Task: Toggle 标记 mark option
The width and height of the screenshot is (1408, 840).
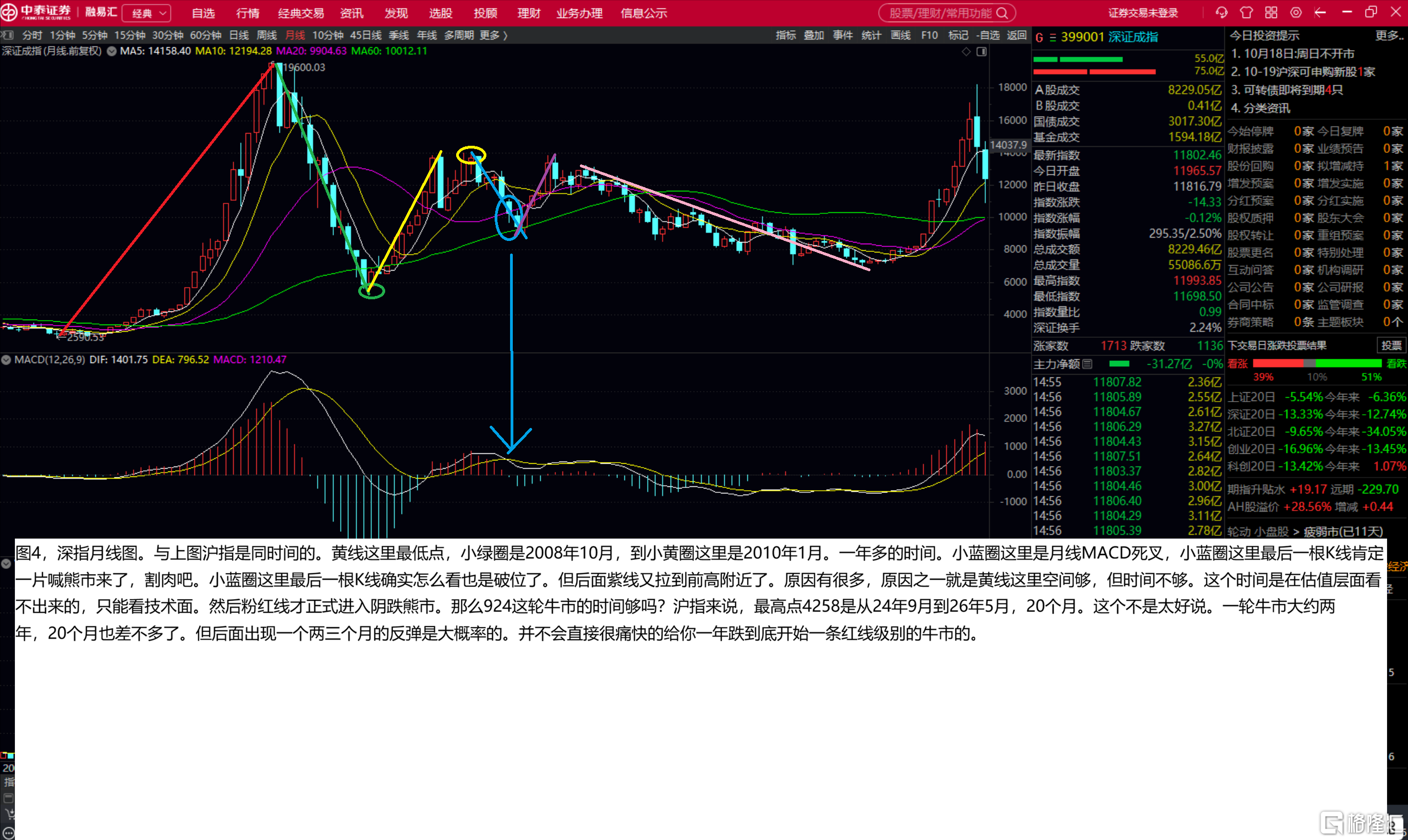Action: click(958, 35)
